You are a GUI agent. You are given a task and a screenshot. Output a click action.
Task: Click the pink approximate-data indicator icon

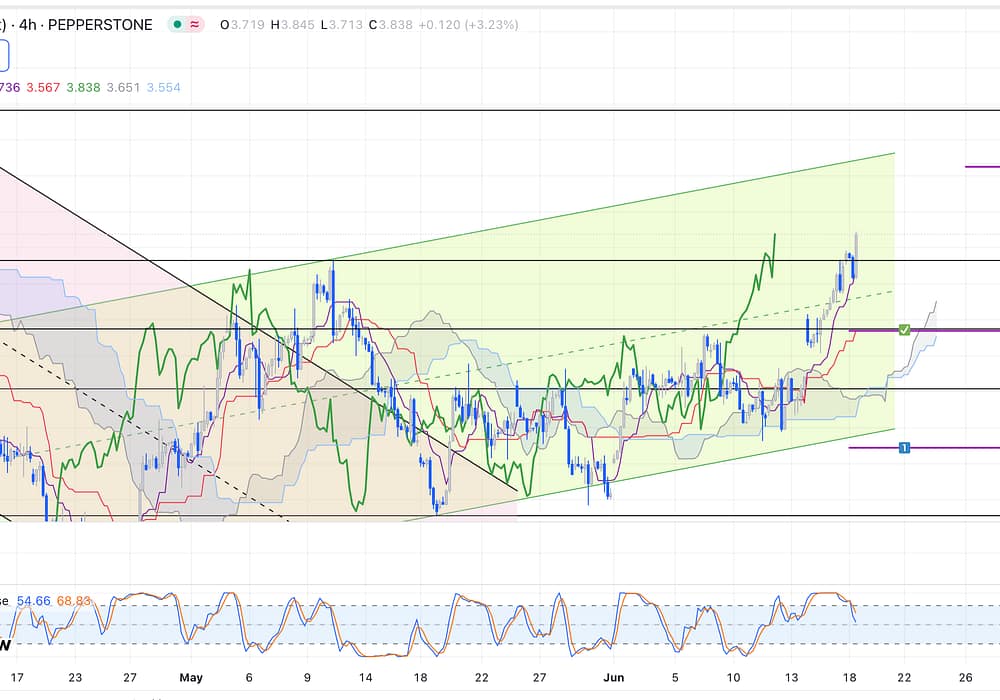(196, 24)
